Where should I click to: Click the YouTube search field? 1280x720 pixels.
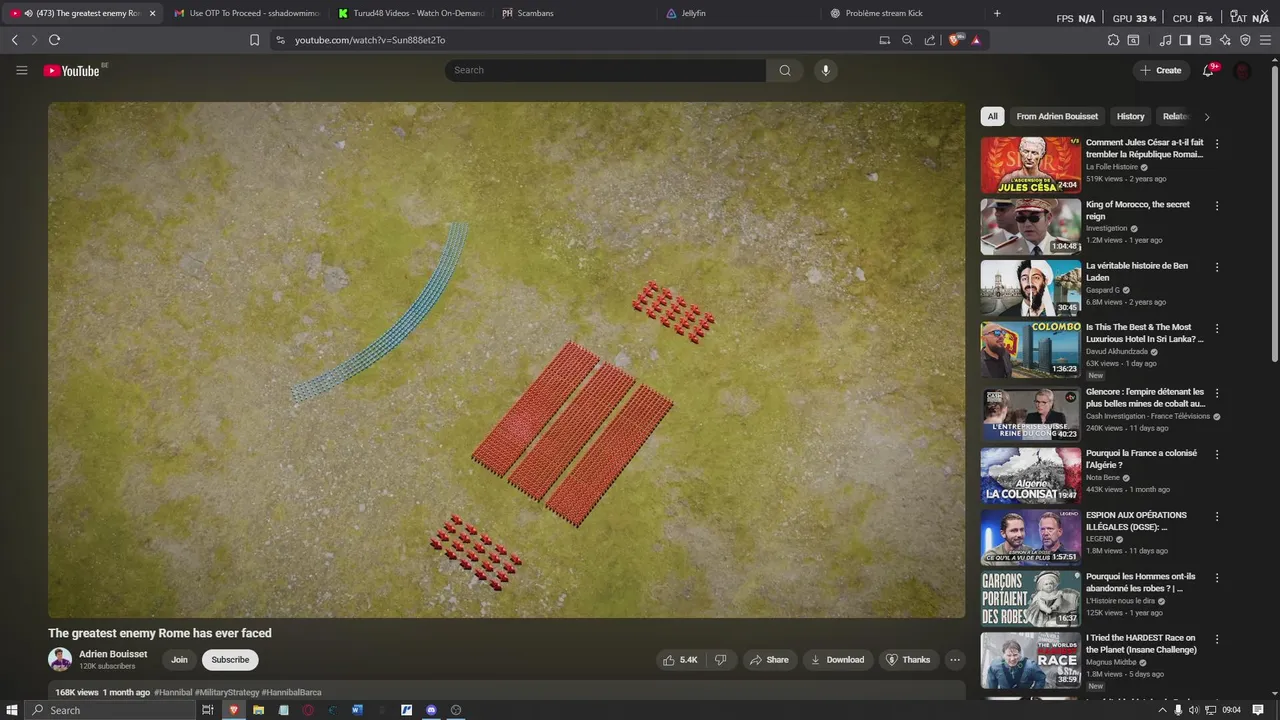605,70
